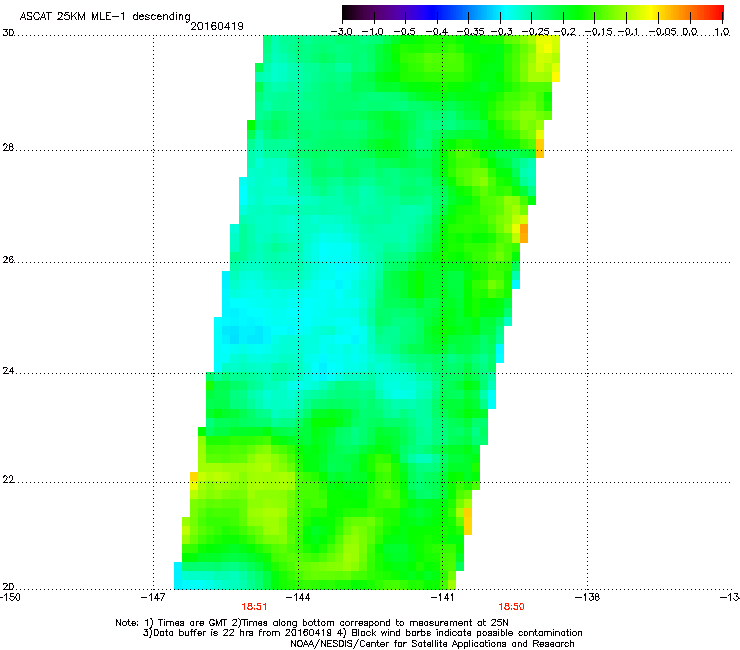Click the longitude label -147
Screen dimensions: 740x650
click(x=153, y=597)
